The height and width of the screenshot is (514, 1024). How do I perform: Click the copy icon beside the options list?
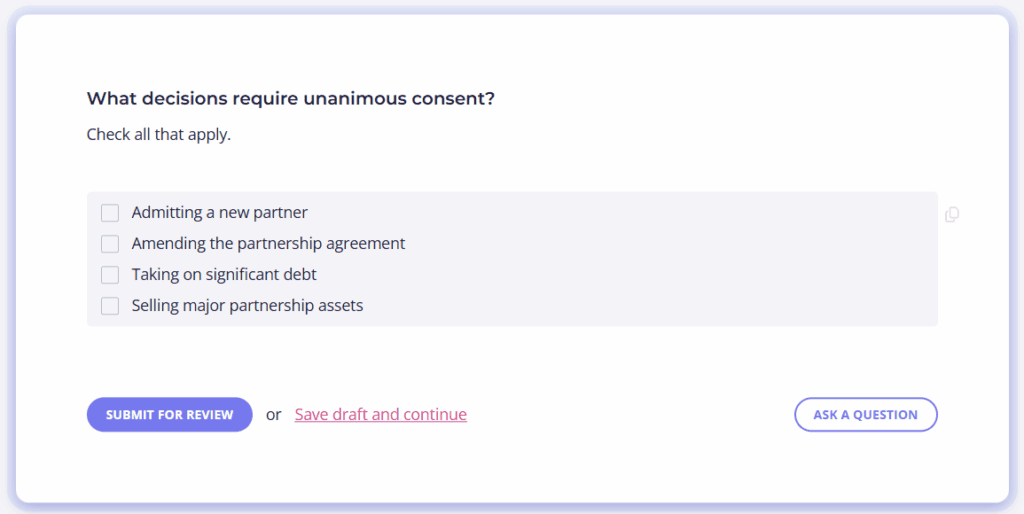point(952,214)
